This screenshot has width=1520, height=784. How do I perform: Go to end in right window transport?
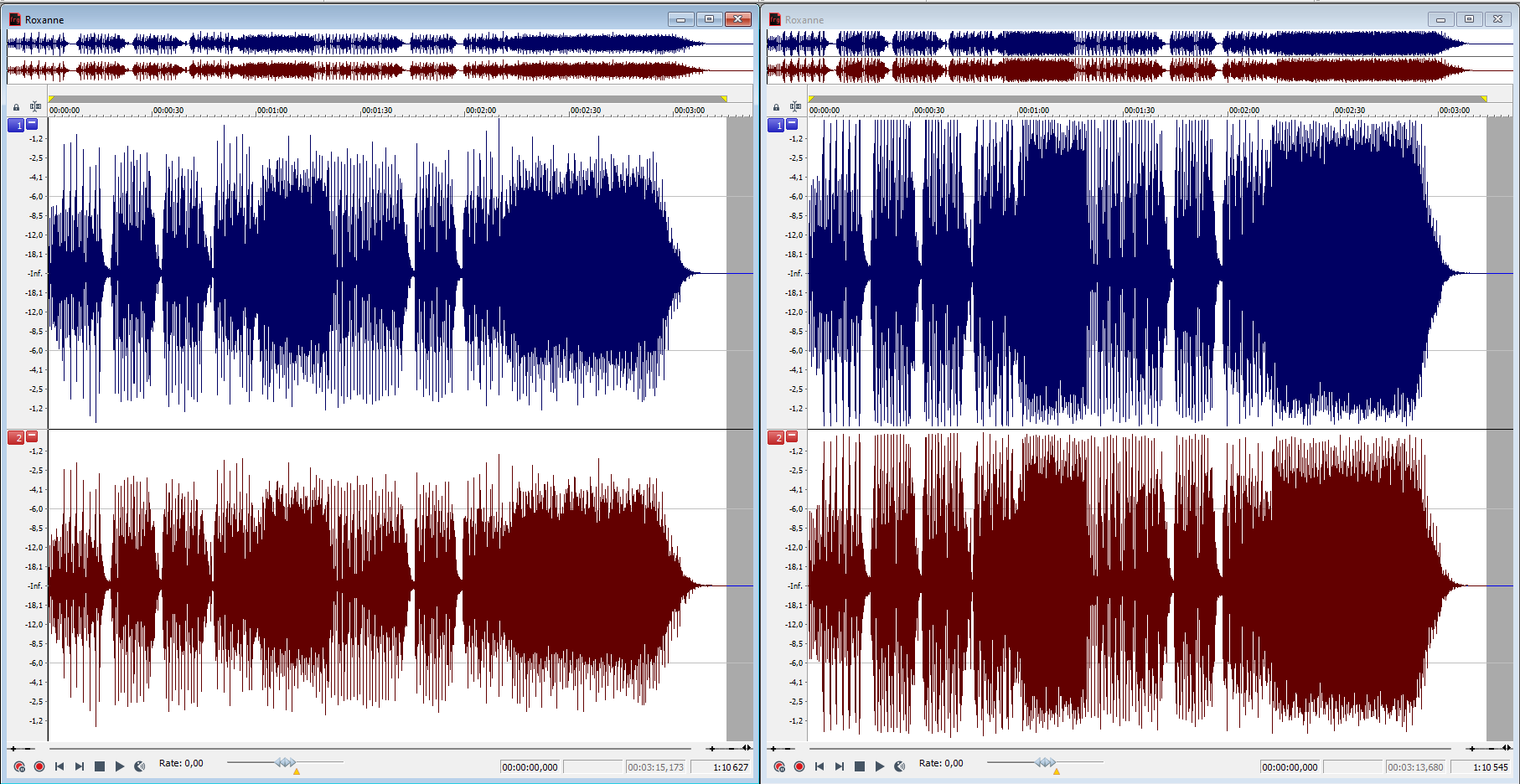point(840,766)
